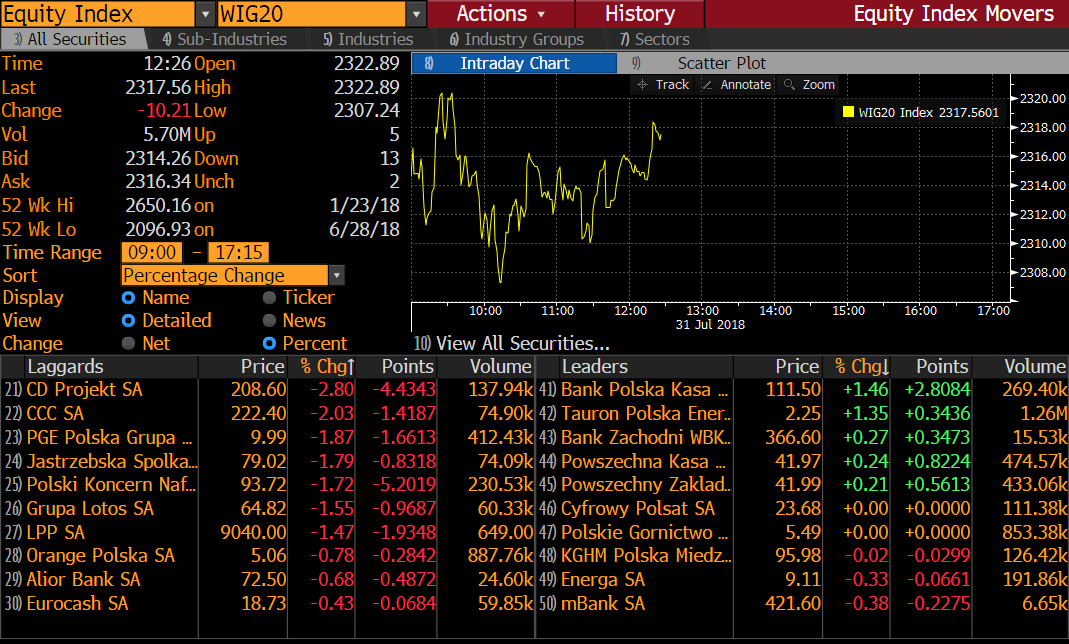Image resolution: width=1069 pixels, height=644 pixels.
Task: Click the History button
Action: tap(639, 14)
